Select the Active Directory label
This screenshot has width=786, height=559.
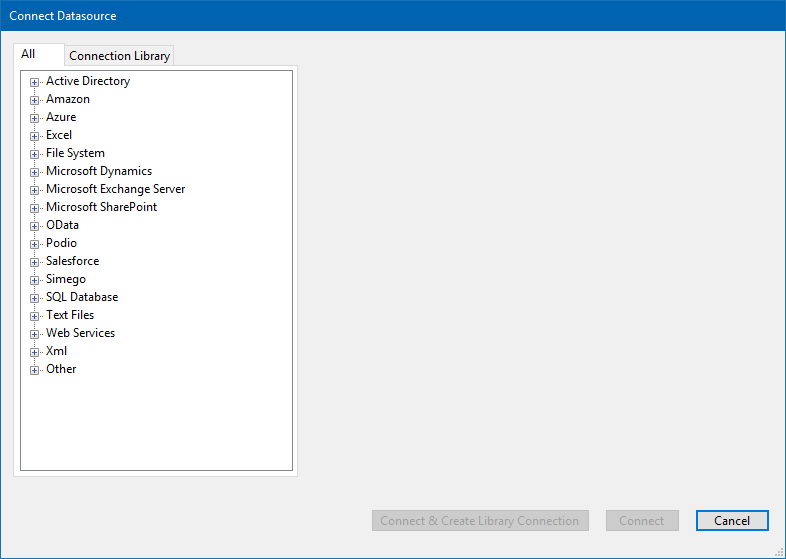[x=88, y=81]
